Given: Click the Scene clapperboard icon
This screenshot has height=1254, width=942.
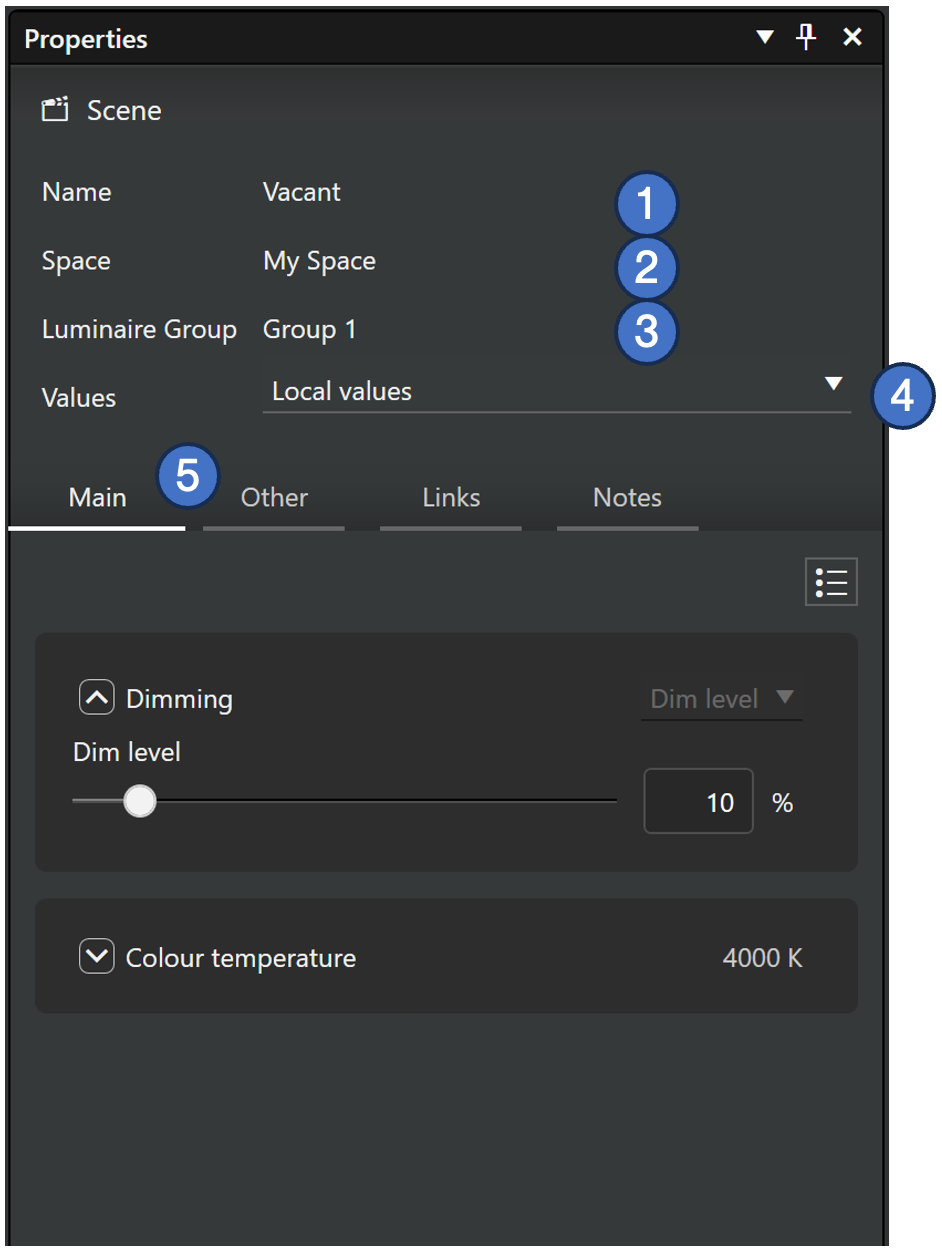Looking at the screenshot, I should [x=55, y=110].
